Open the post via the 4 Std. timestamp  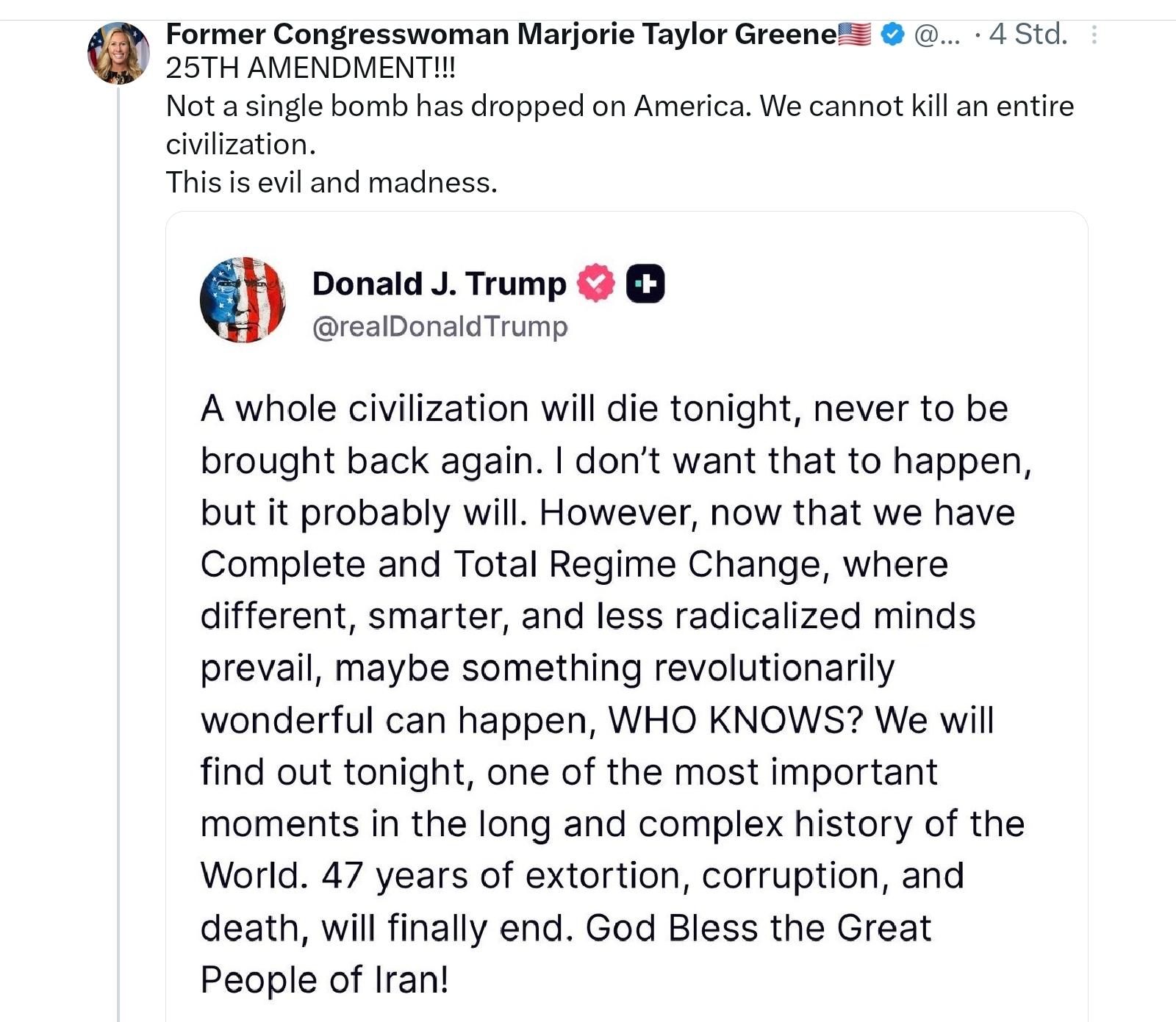1028,35
